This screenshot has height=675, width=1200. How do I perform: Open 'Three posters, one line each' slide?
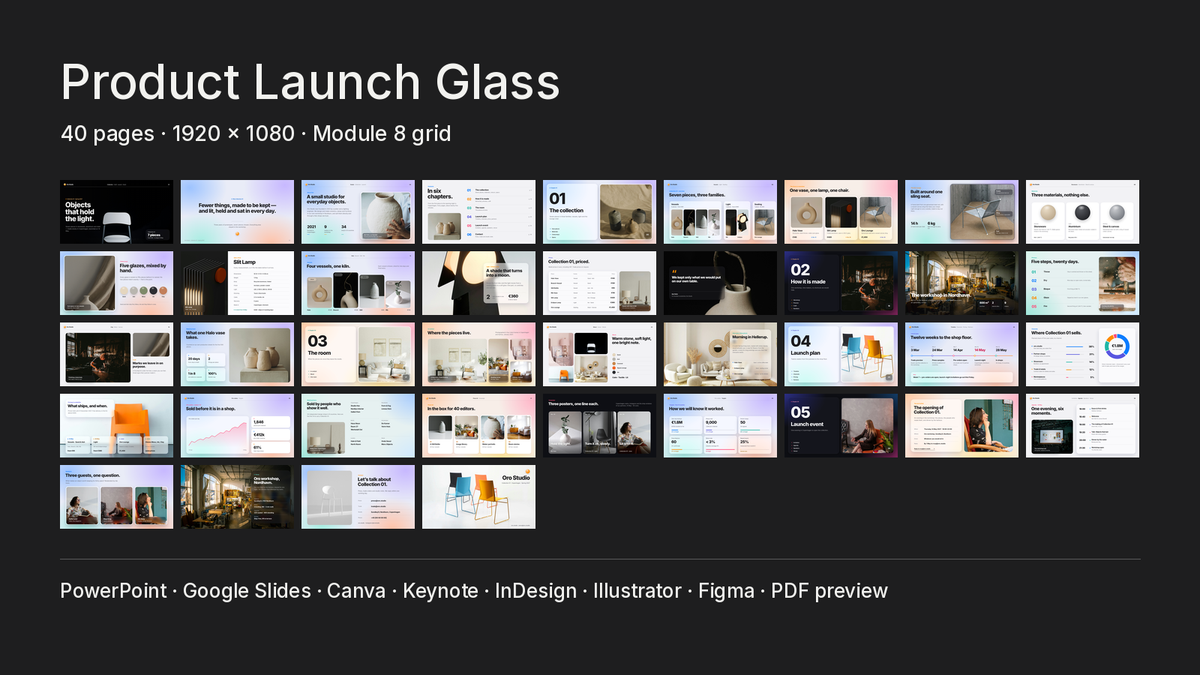[599, 425]
